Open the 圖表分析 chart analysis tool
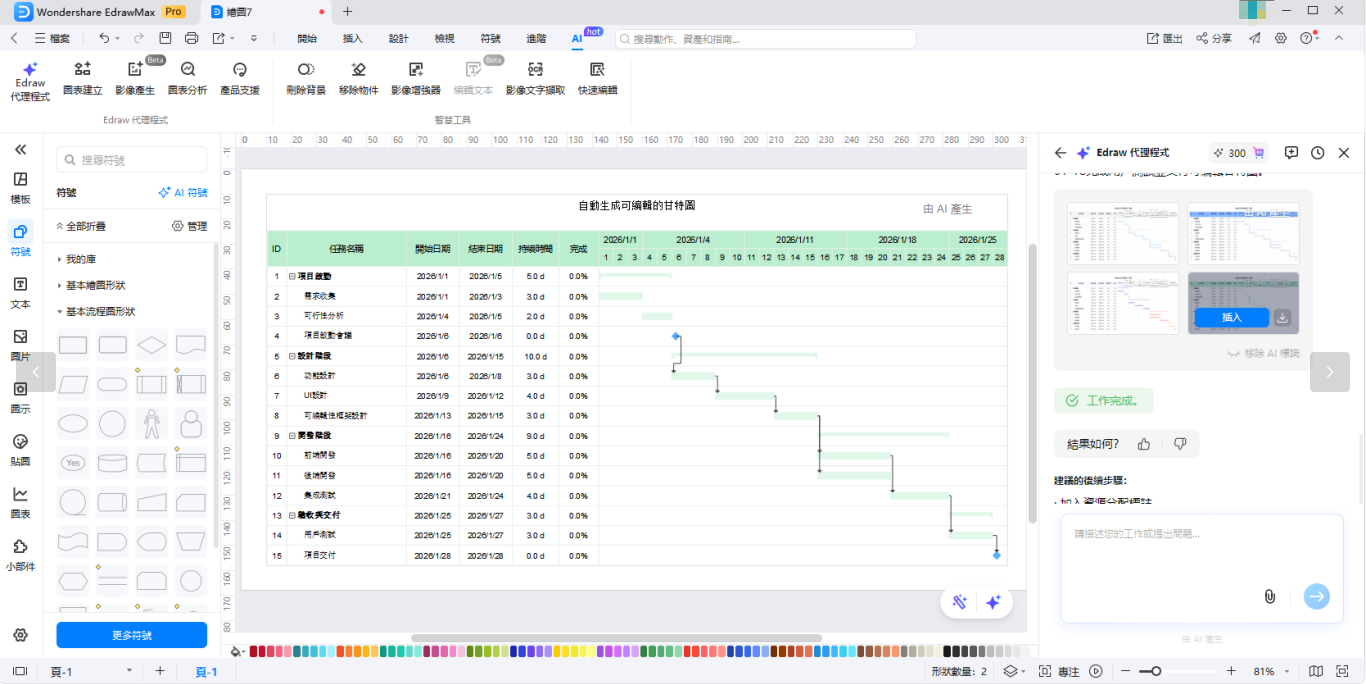Image resolution: width=1366 pixels, height=684 pixels. click(187, 78)
